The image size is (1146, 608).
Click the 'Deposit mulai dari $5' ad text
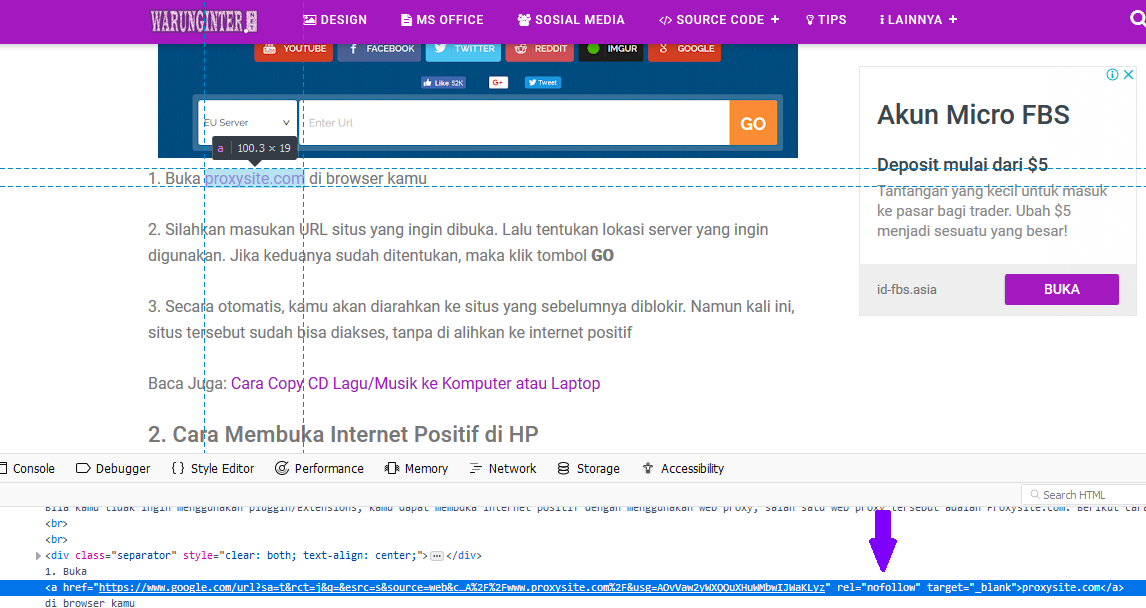coord(963,164)
